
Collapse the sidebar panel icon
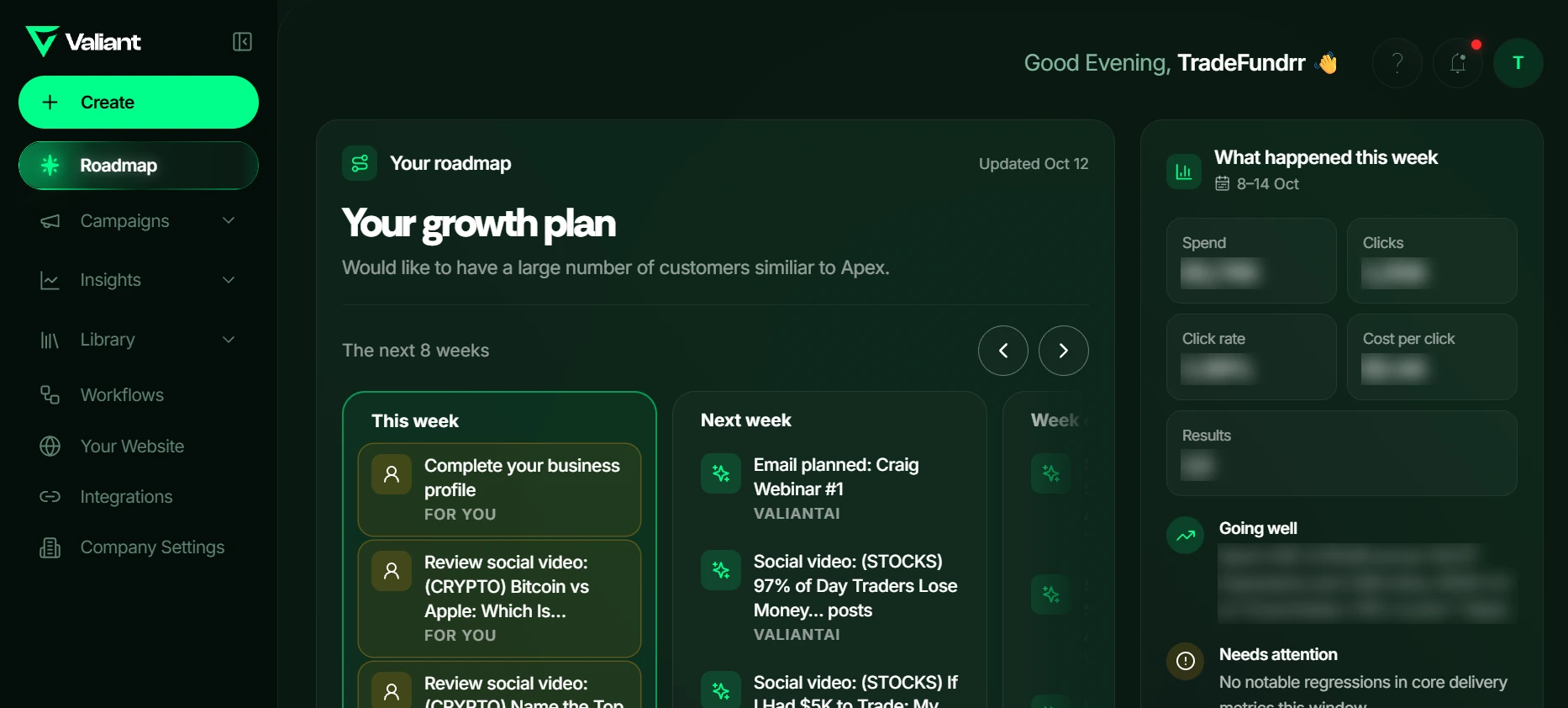(242, 42)
